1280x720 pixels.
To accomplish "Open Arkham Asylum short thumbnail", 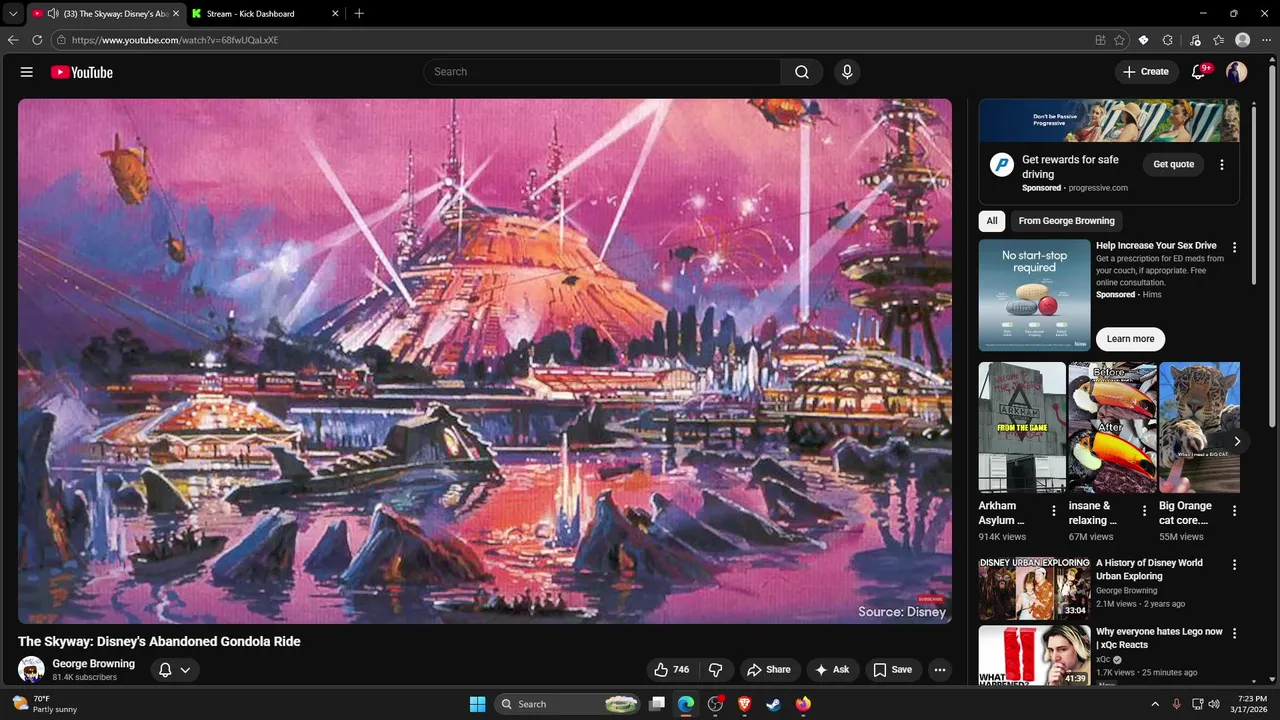I will [x=1022, y=427].
